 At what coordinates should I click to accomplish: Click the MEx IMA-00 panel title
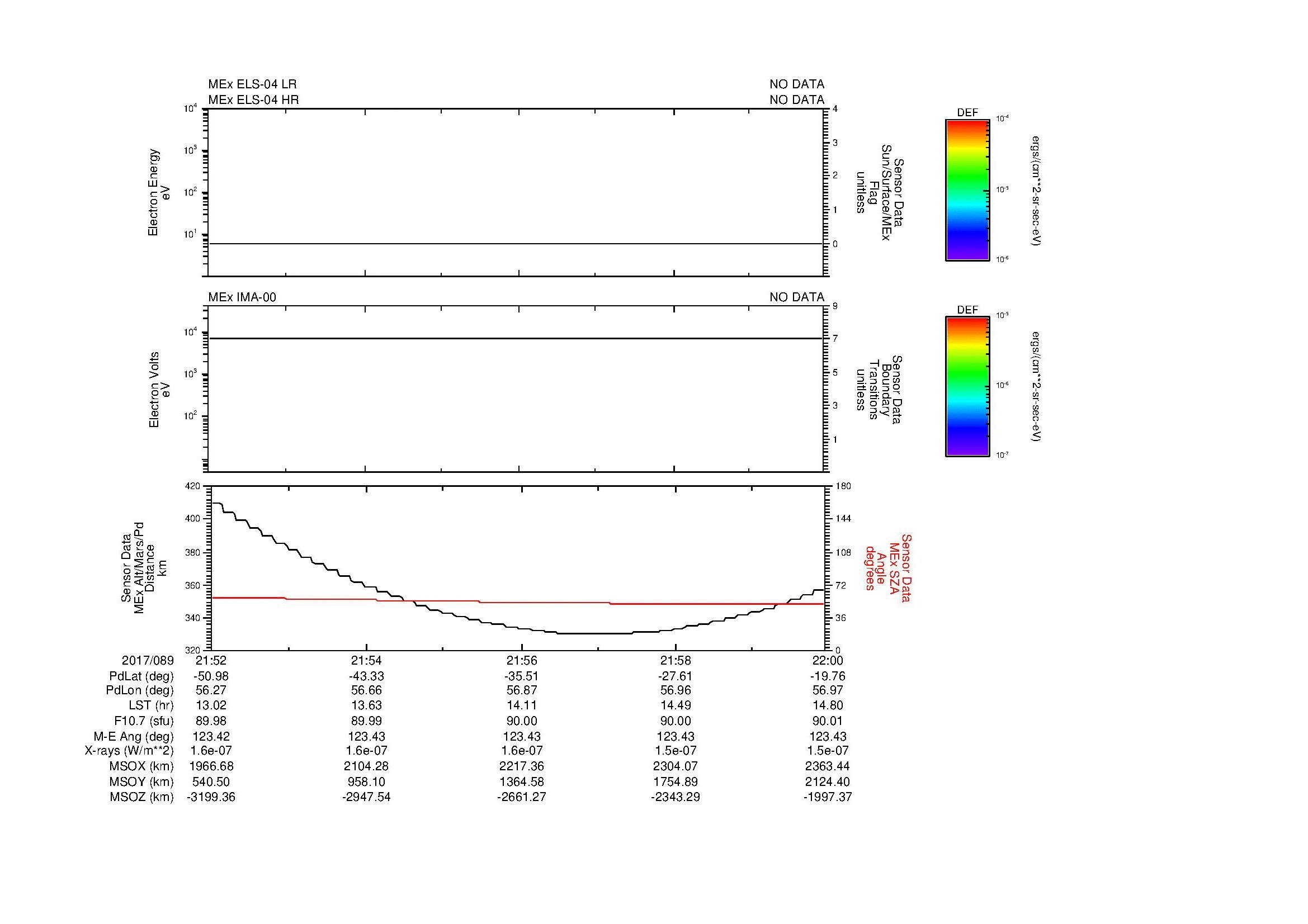tap(242, 297)
